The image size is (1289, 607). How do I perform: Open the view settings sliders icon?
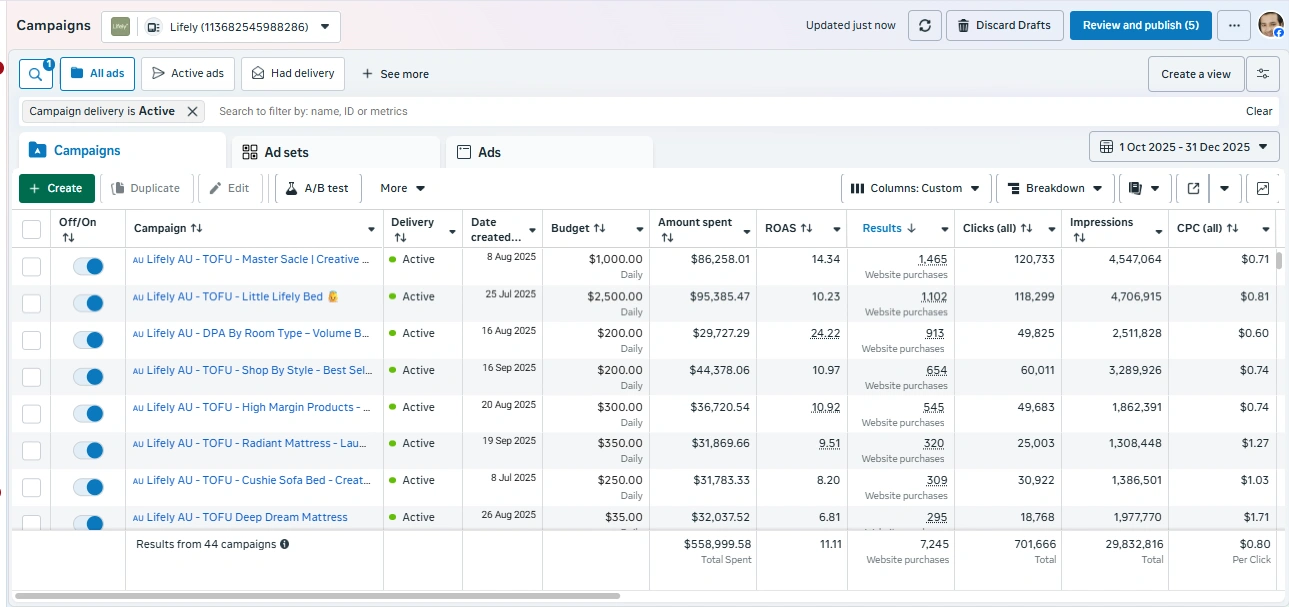coord(1264,74)
